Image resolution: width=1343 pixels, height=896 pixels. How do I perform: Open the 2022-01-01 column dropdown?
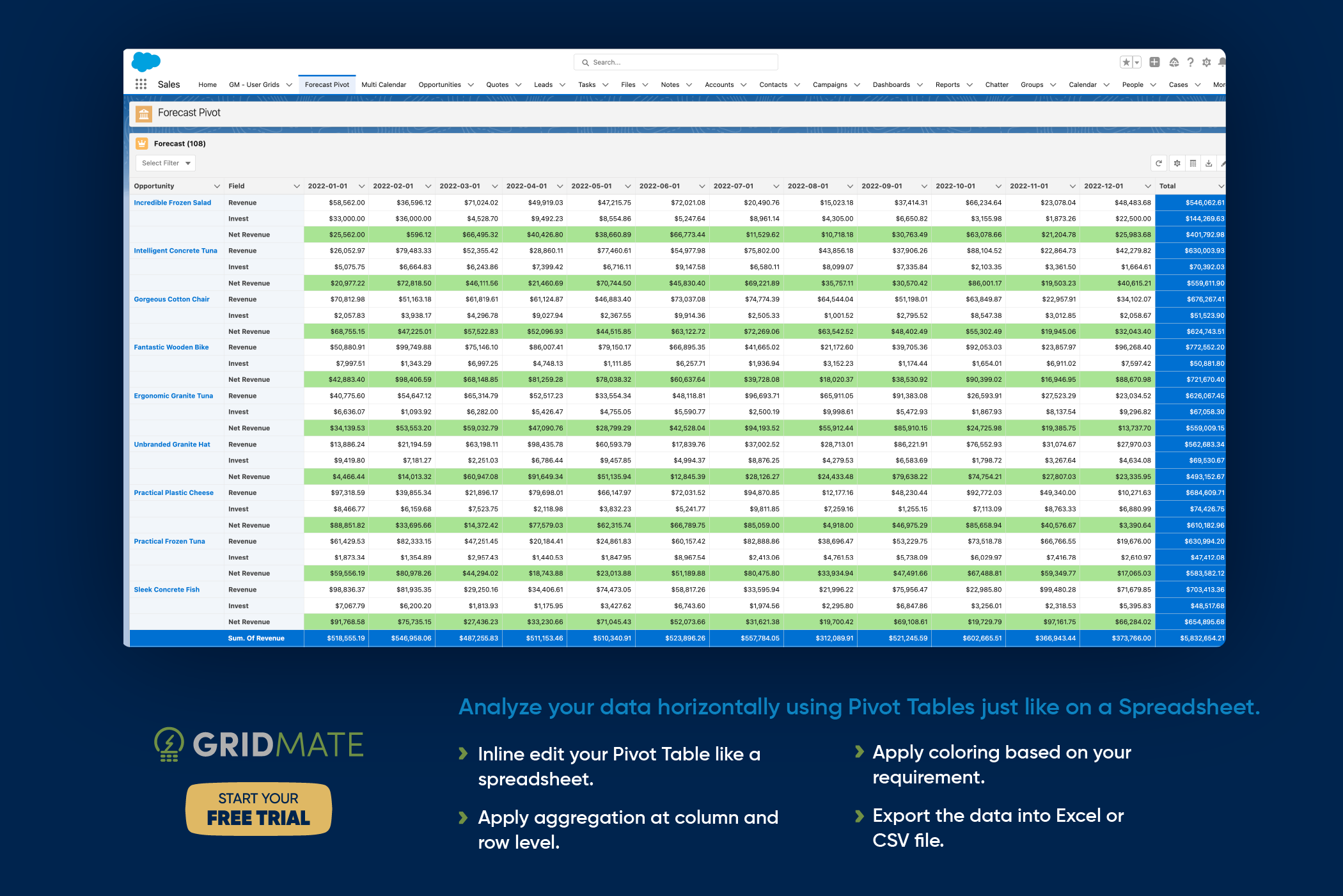(x=361, y=185)
